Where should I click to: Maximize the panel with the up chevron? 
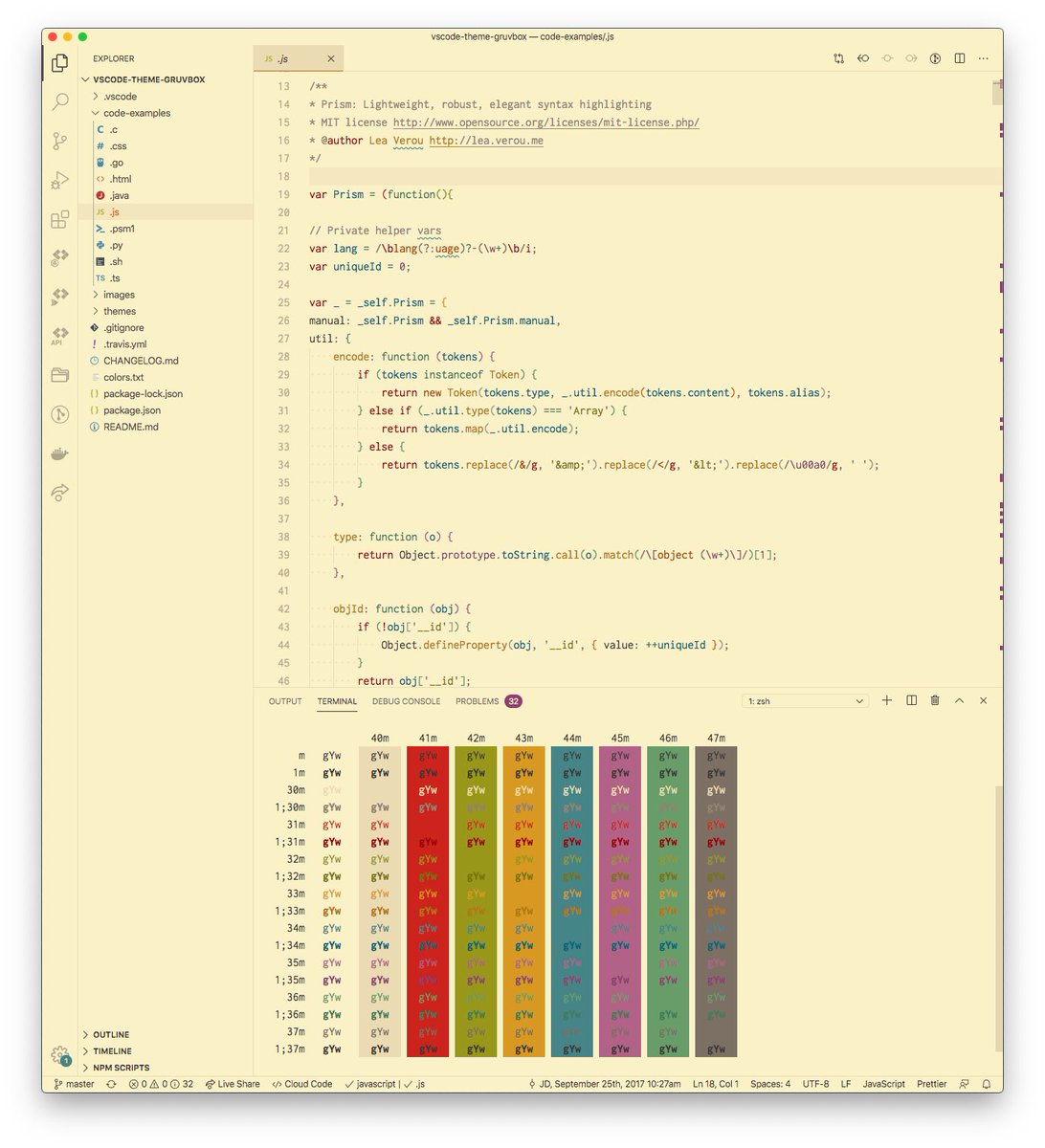[x=959, y=701]
